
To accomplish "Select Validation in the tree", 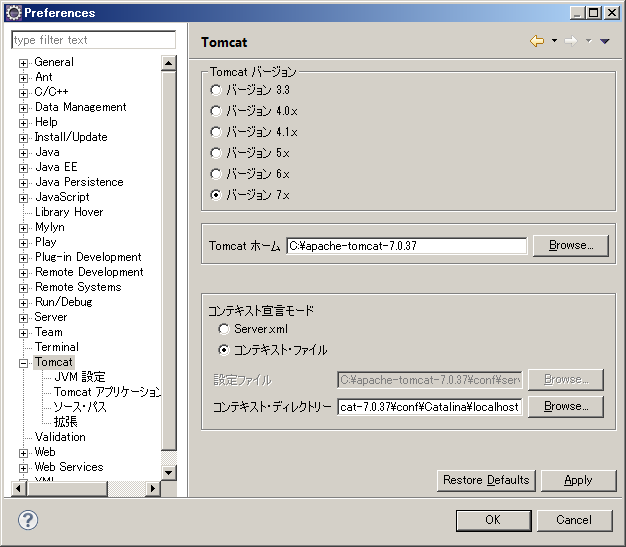I will 60,437.
